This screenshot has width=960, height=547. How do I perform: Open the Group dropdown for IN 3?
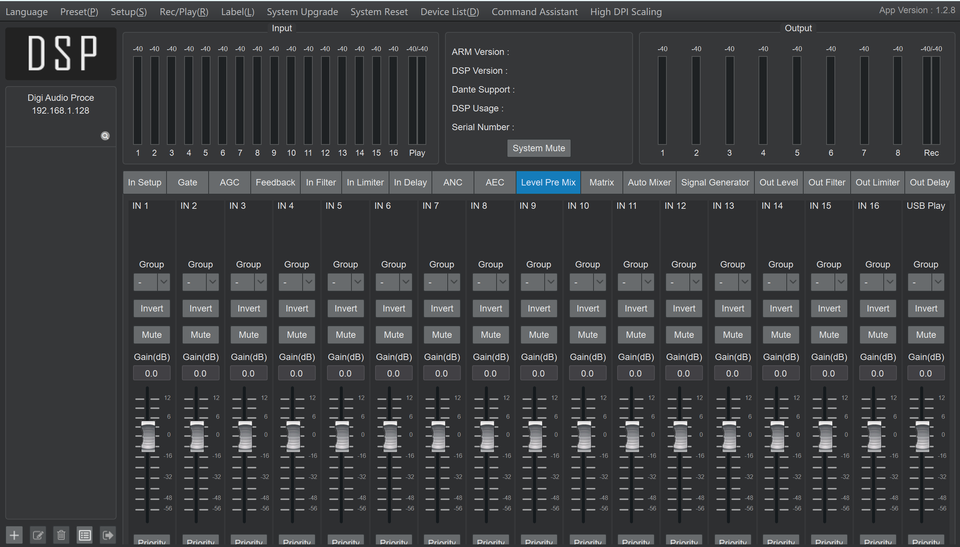pyautogui.click(x=249, y=283)
